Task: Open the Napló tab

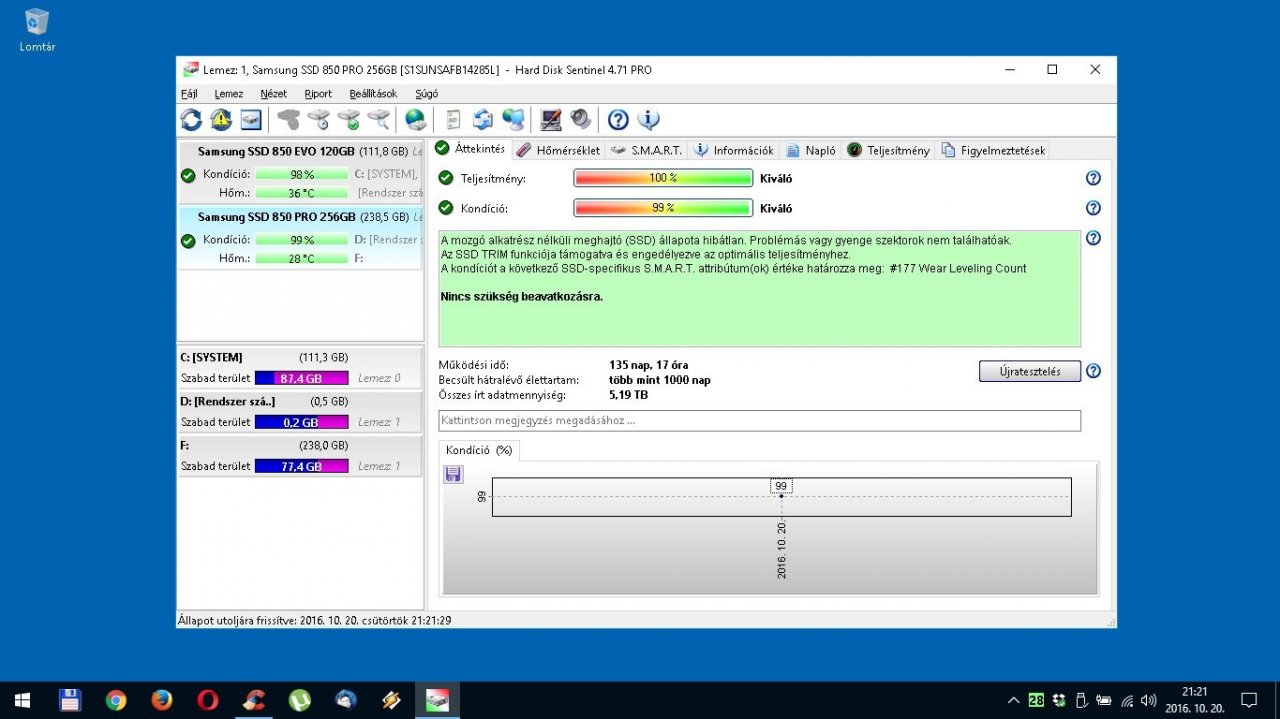Action: [x=810, y=150]
